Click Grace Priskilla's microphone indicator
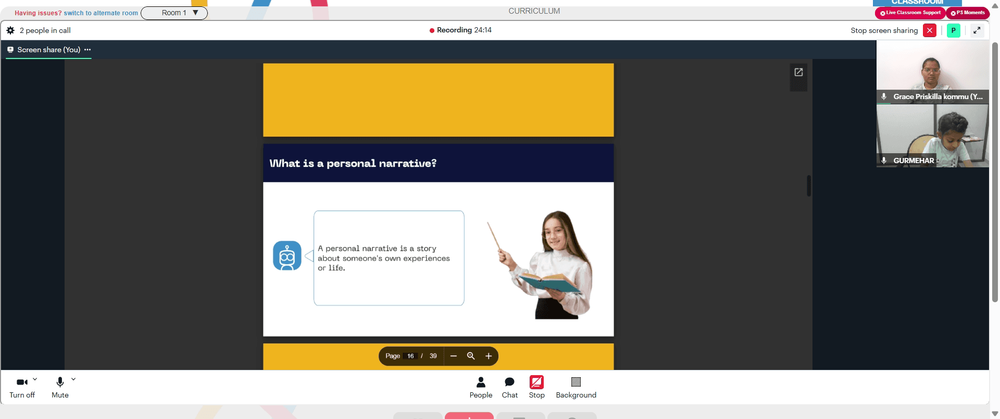This screenshot has width=1000, height=419. [x=884, y=97]
